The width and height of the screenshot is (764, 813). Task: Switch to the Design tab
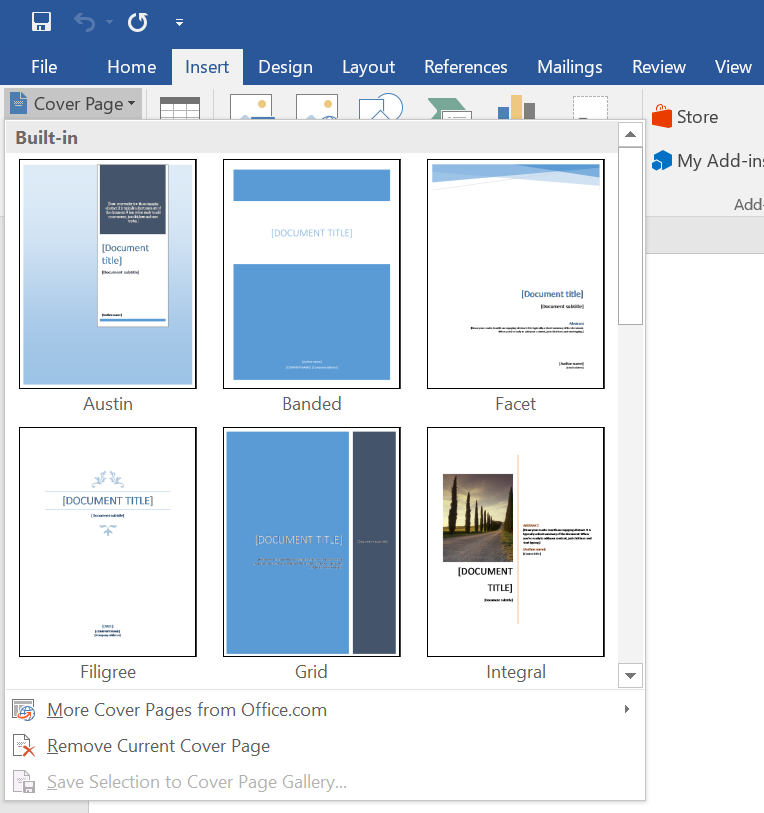tap(285, 67)
